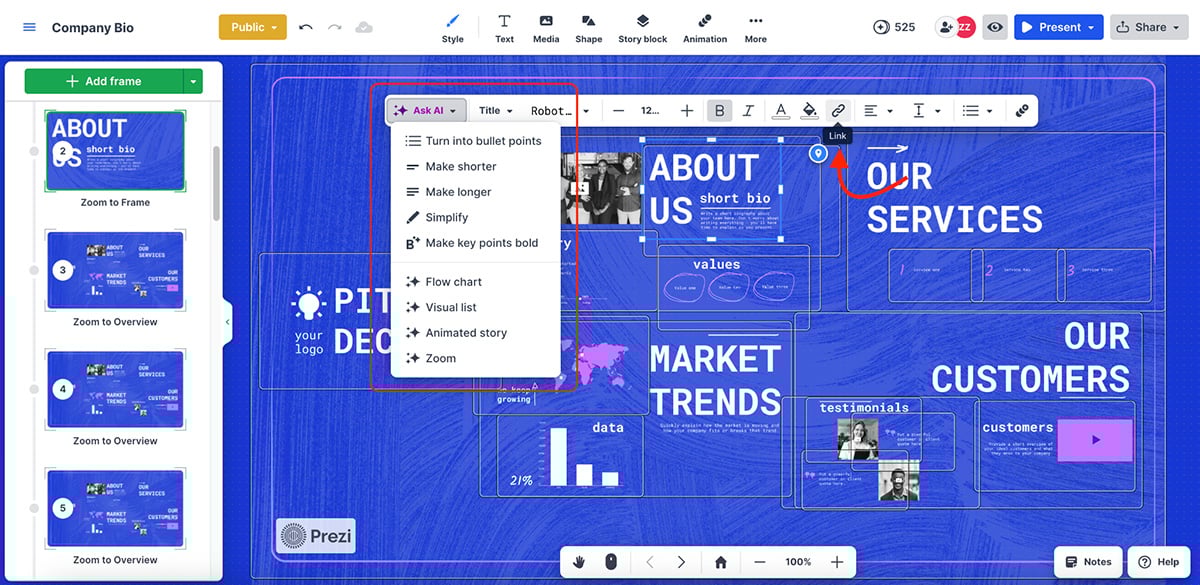Open the Text insertion tool
1200x585 pixels.
[x=504, y=27]
